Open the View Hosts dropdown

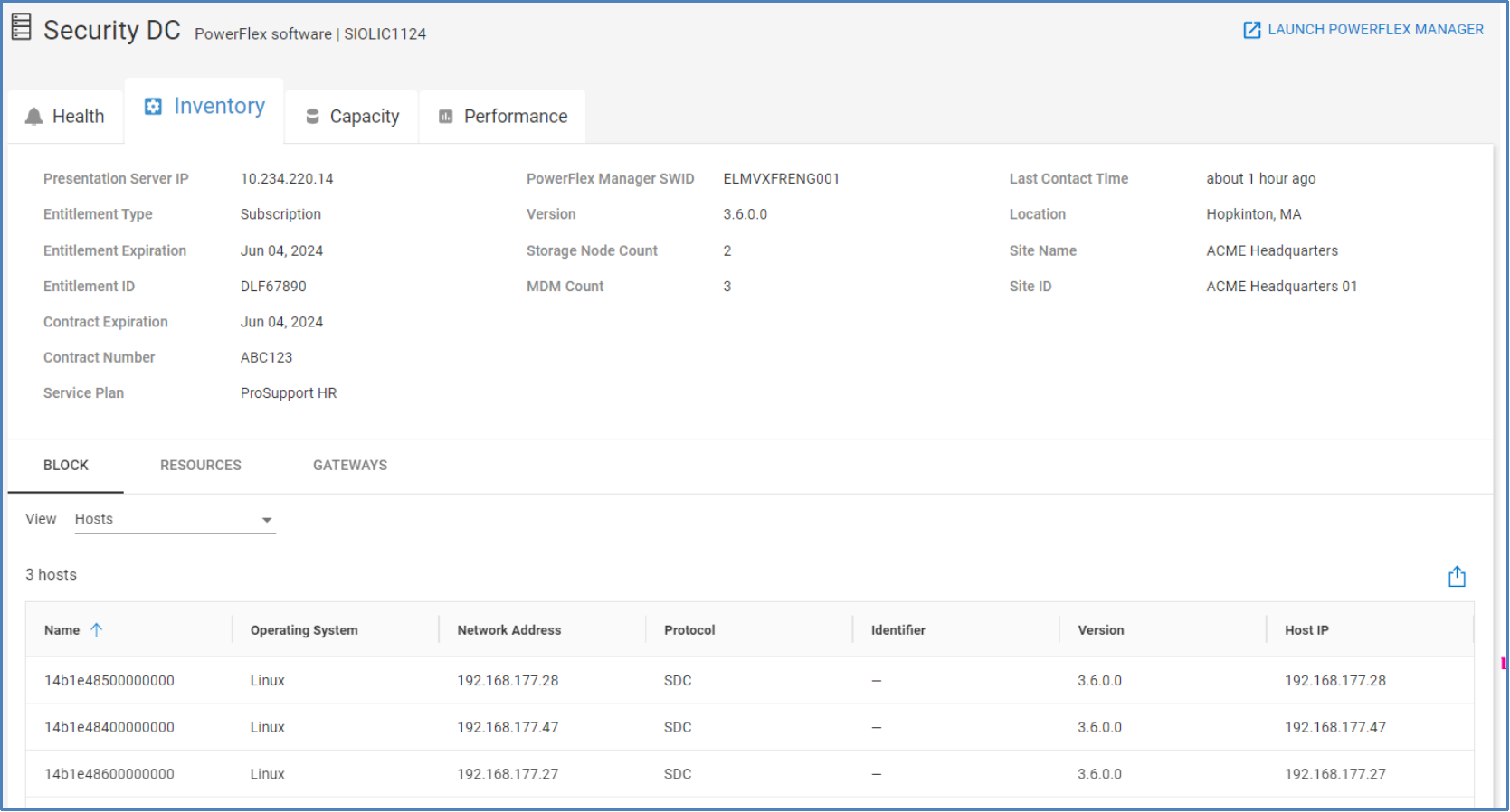click(x=175, y=520)
